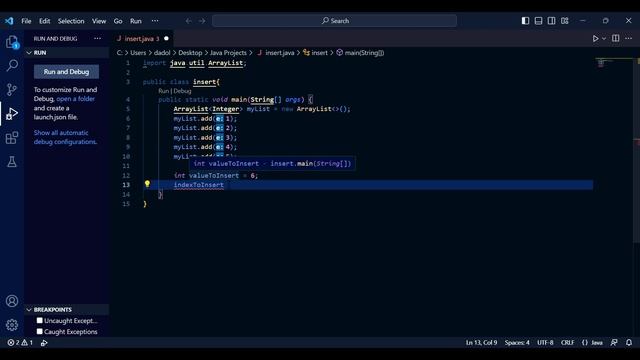Screen dimensions: 640x360
Task: Click the VS Code logo icon
Action: pyautogui.click(x=9, y=21)
